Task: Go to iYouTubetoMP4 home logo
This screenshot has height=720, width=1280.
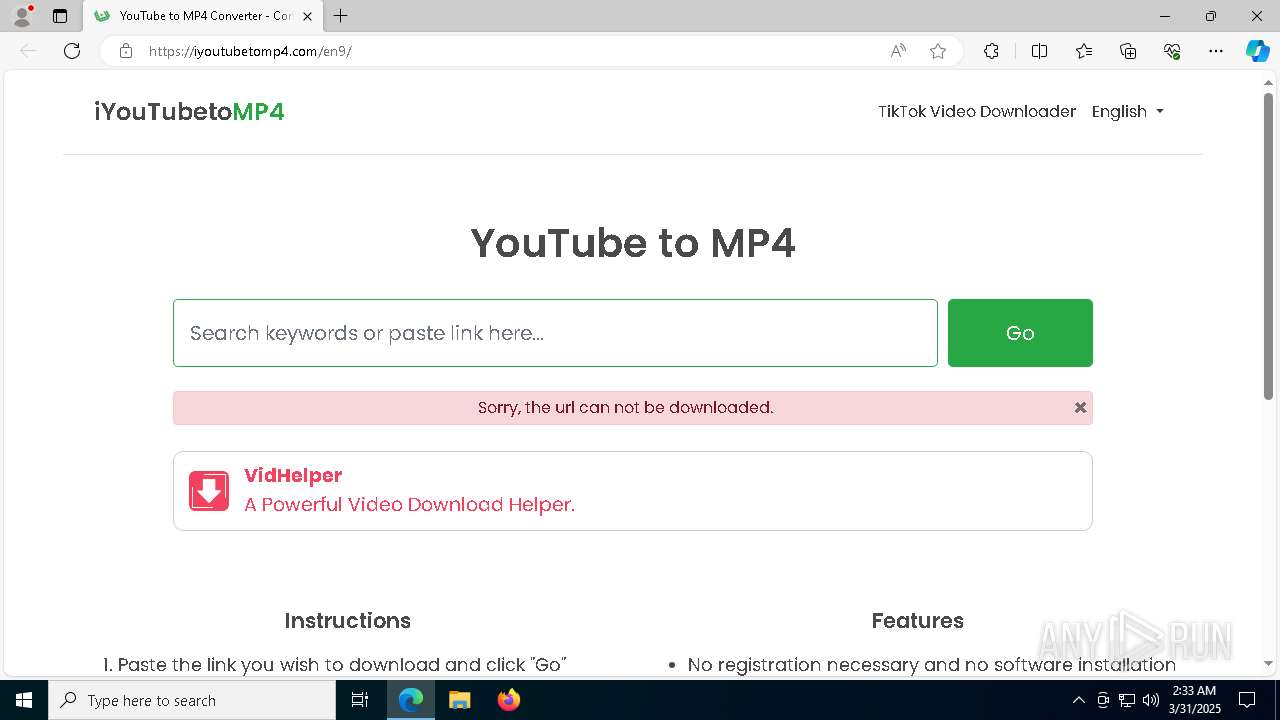Action: coord(189,112)
